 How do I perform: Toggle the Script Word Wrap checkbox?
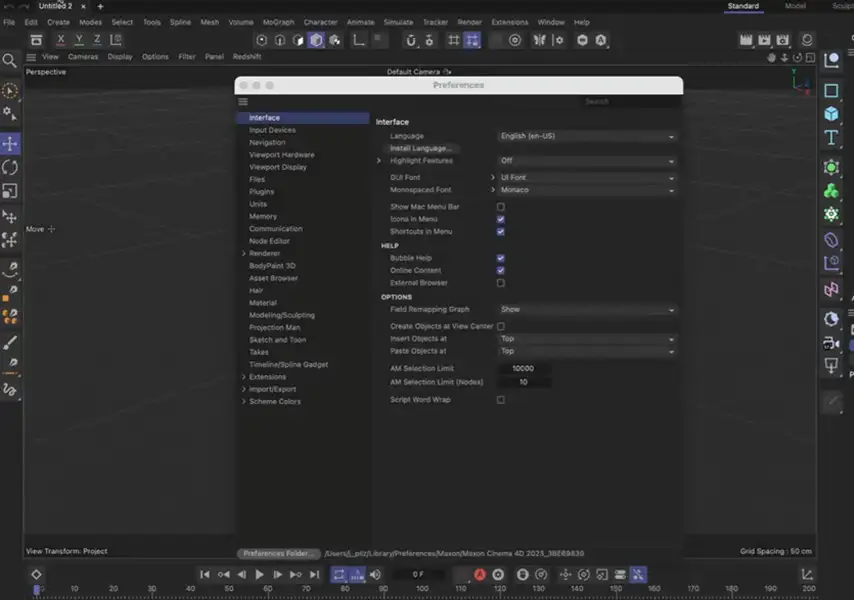[501, 400]
